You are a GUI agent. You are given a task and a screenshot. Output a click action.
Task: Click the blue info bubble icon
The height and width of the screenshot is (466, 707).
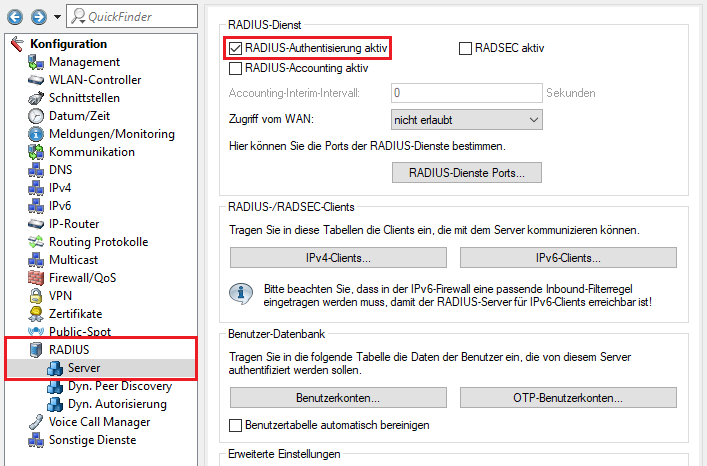241,295
